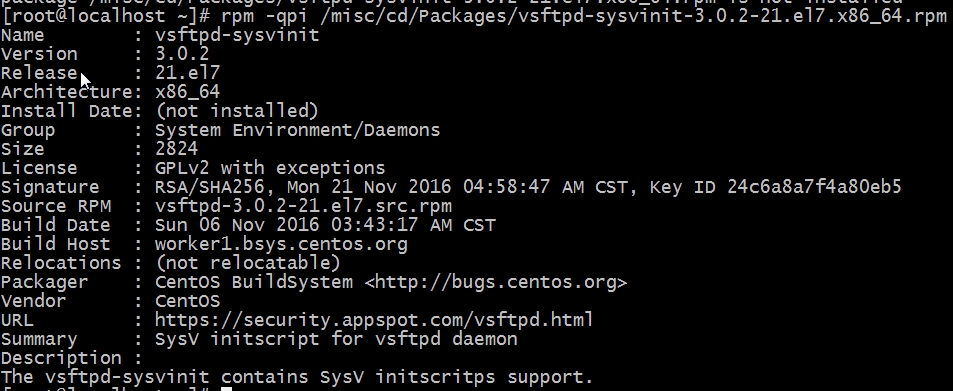The image size is (953, 391).
Task: Click the vendor value CentOS
Action: [x=187, y=301]
